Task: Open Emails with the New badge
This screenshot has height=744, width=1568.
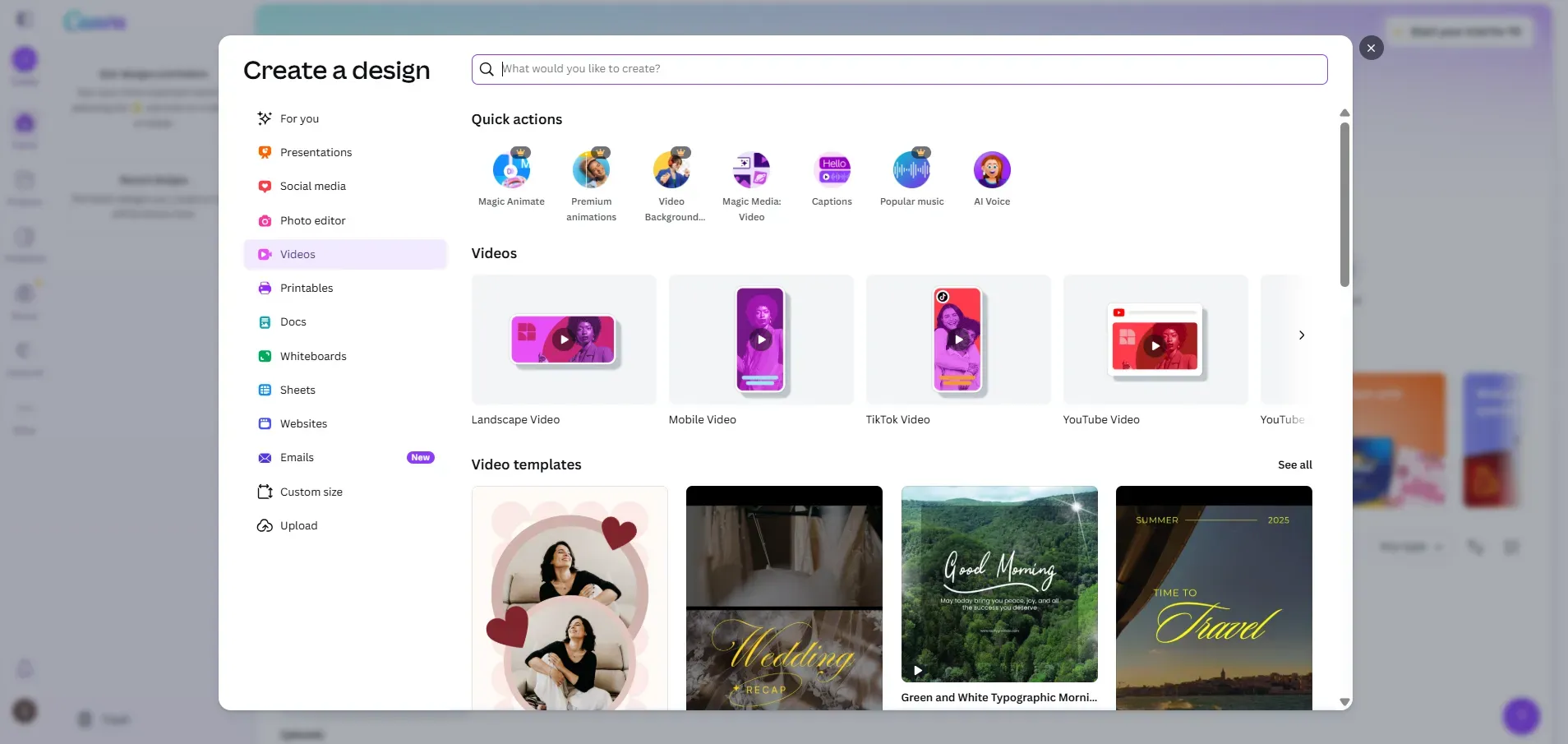Action: 297,457
